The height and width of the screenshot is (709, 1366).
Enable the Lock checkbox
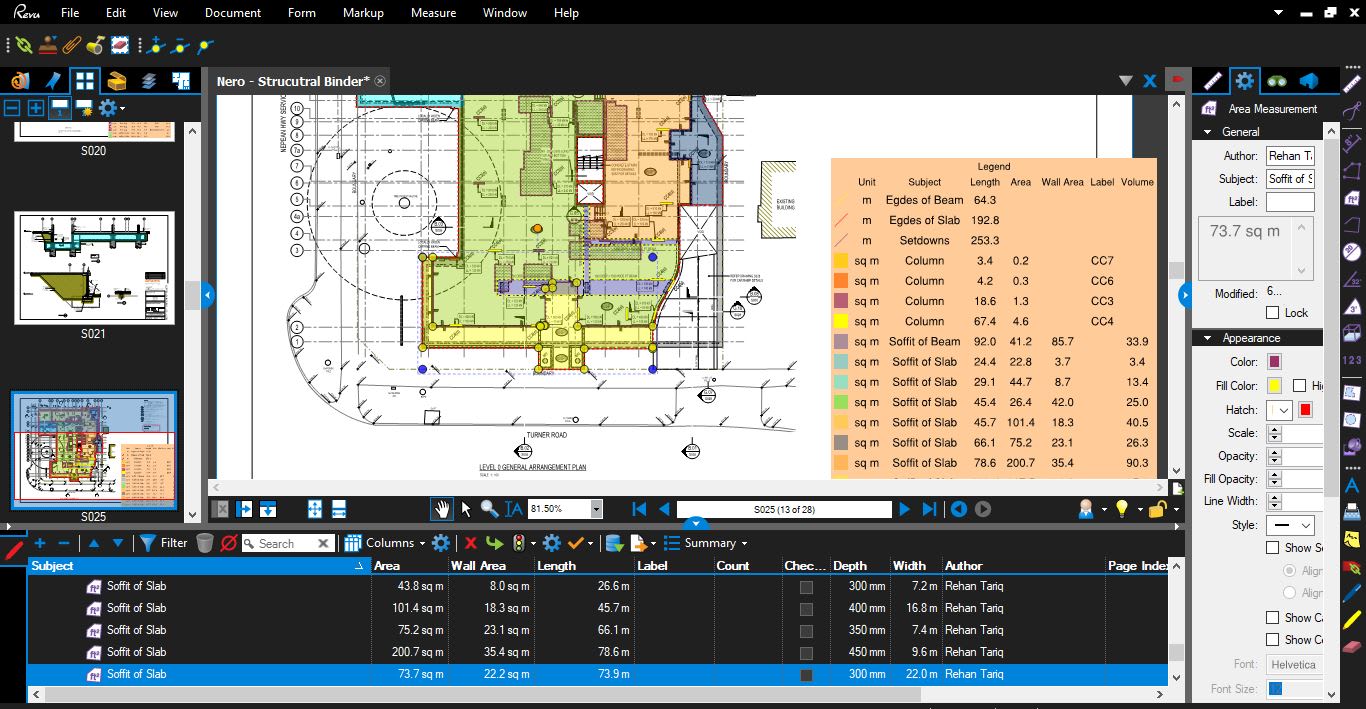tap(1272, 313)
